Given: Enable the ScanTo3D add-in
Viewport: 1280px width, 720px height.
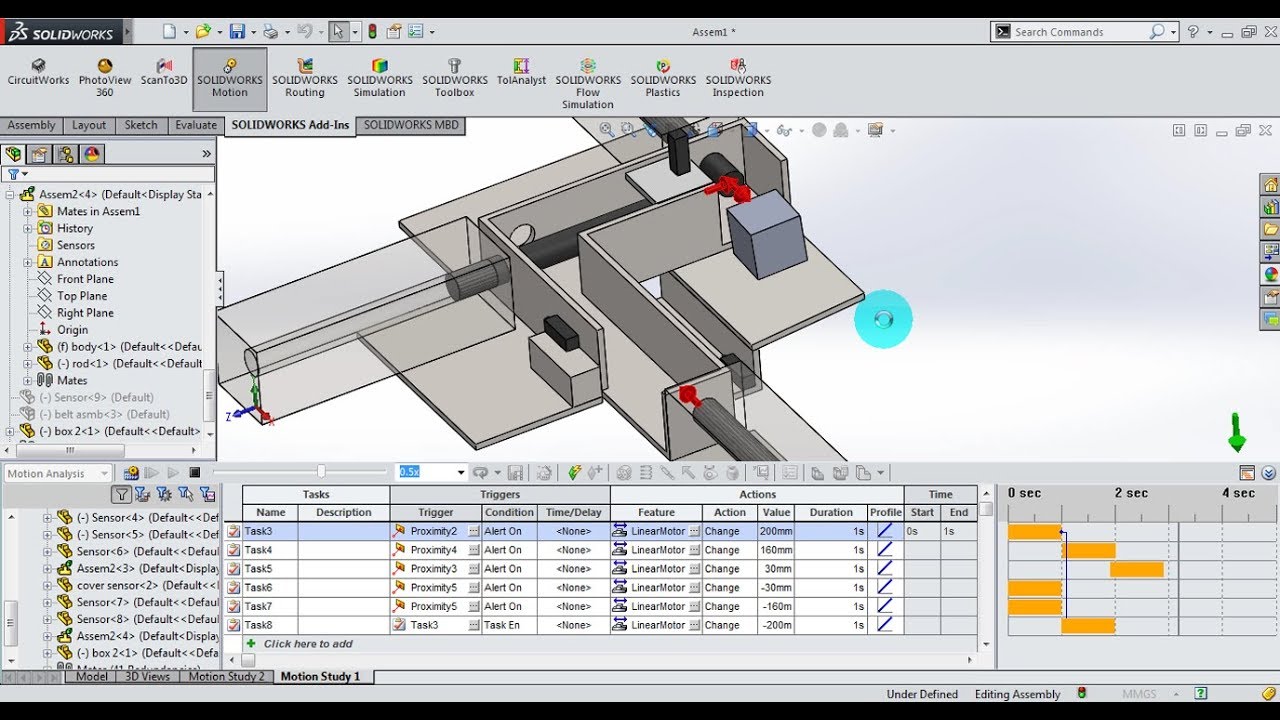Looking at the screenshot, I should pyautogui.click(x=164, y=72).
